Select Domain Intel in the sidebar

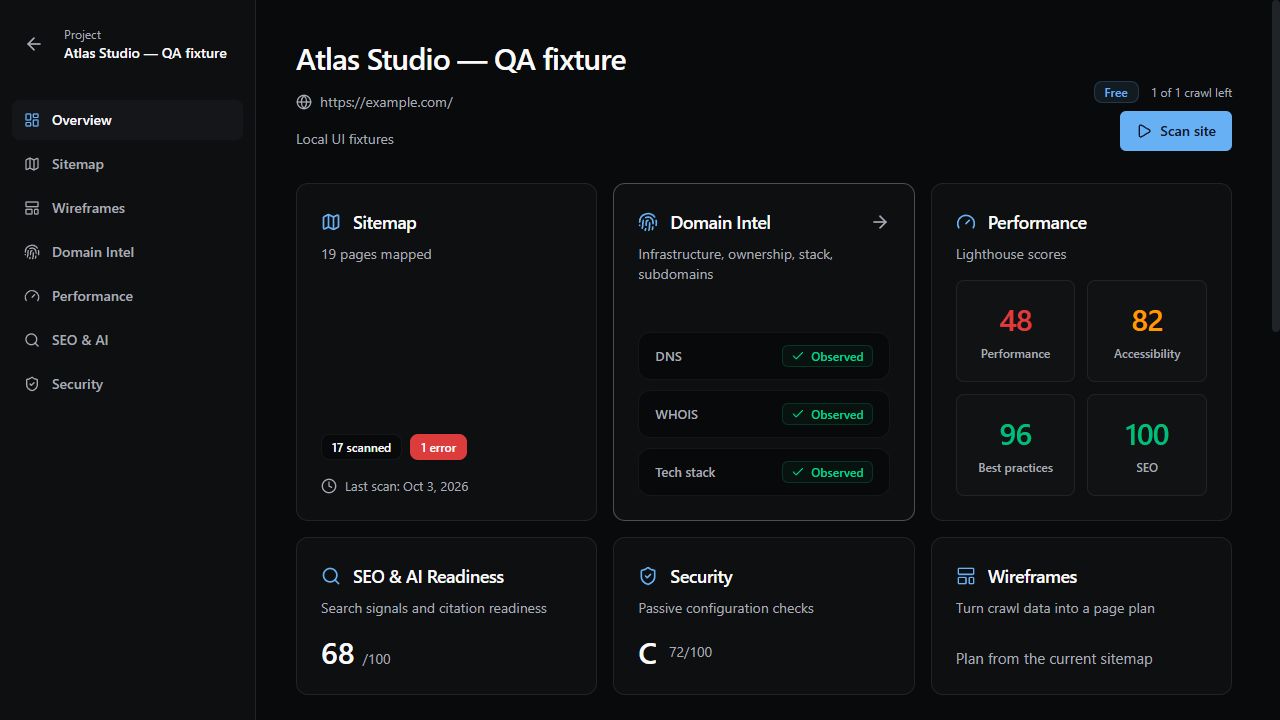128,252
